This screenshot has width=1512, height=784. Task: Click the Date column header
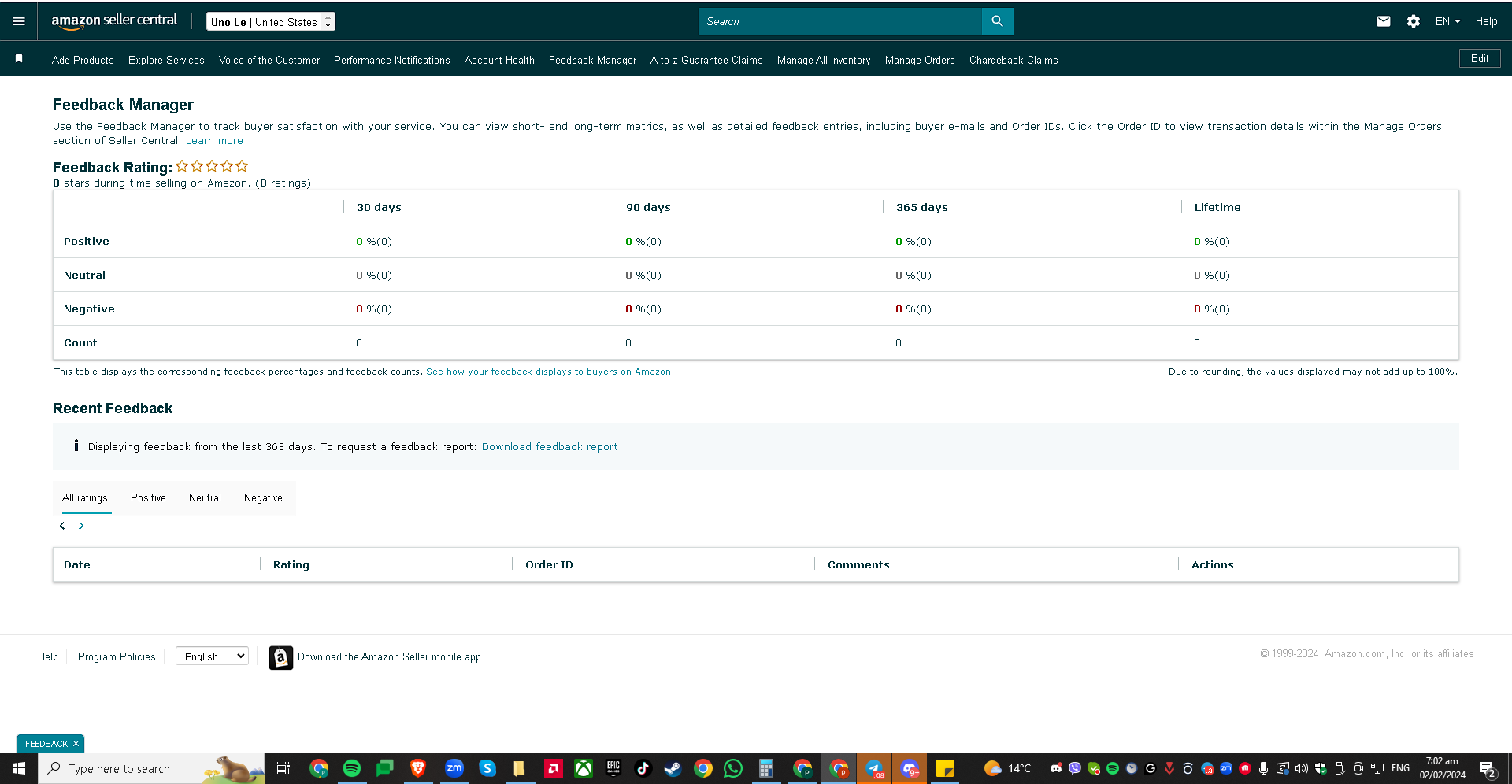tap(77, 564)
